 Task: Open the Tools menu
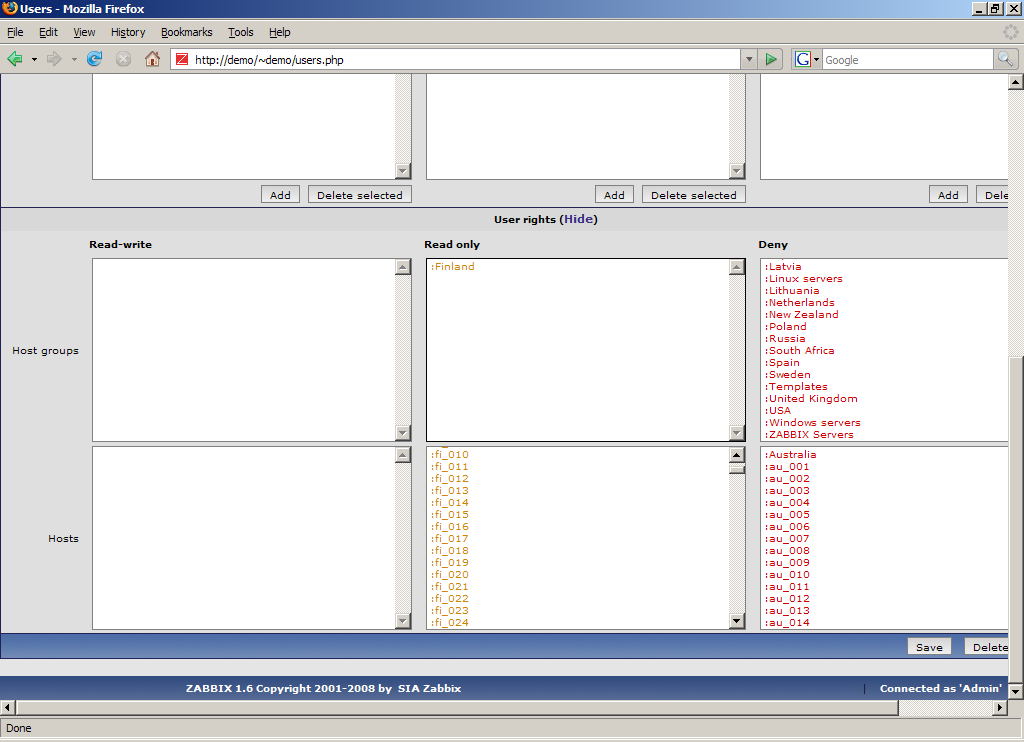(240, 32)
